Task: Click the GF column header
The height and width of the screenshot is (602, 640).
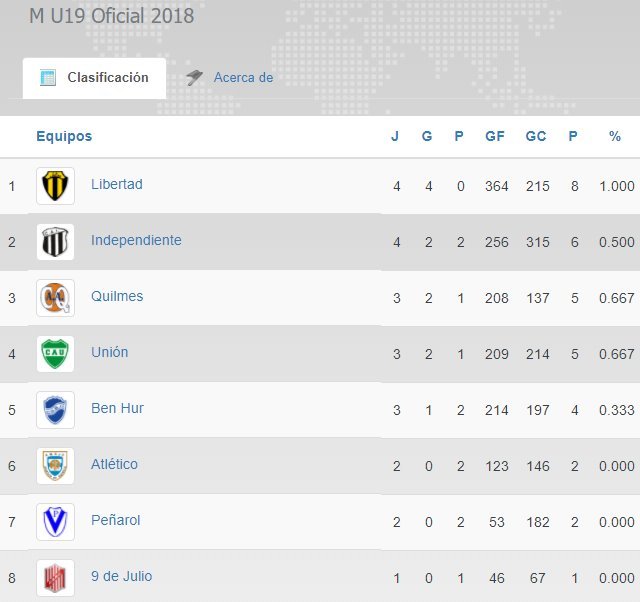Action: [495, 137]
